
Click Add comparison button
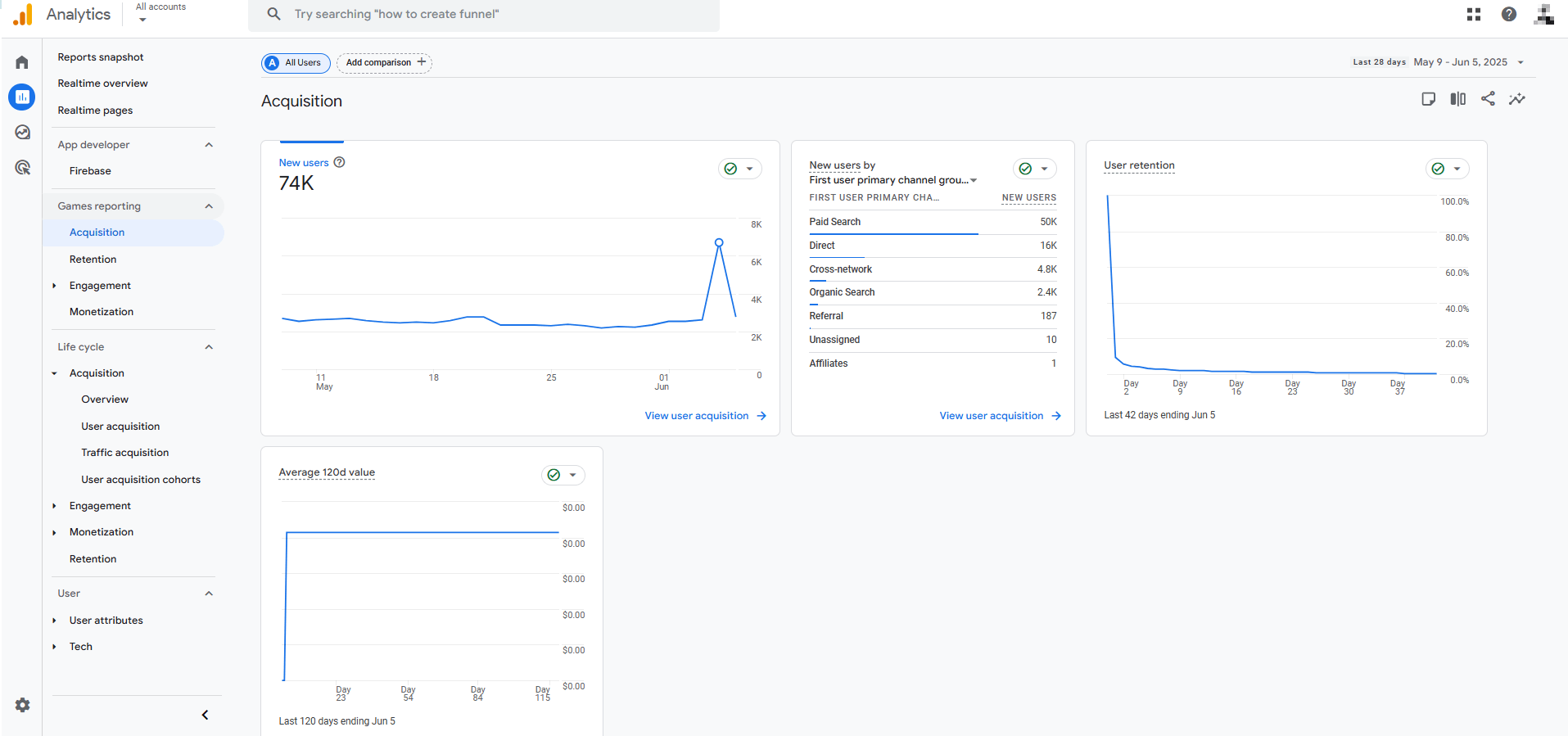pyautogui.click(x=384, y=63)
